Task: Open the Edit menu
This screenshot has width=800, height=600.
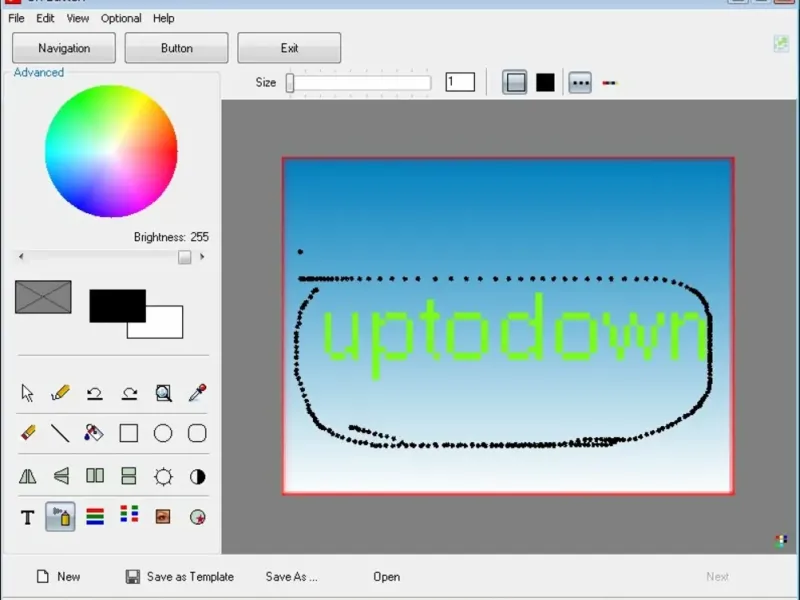Action: pos(45,18)
